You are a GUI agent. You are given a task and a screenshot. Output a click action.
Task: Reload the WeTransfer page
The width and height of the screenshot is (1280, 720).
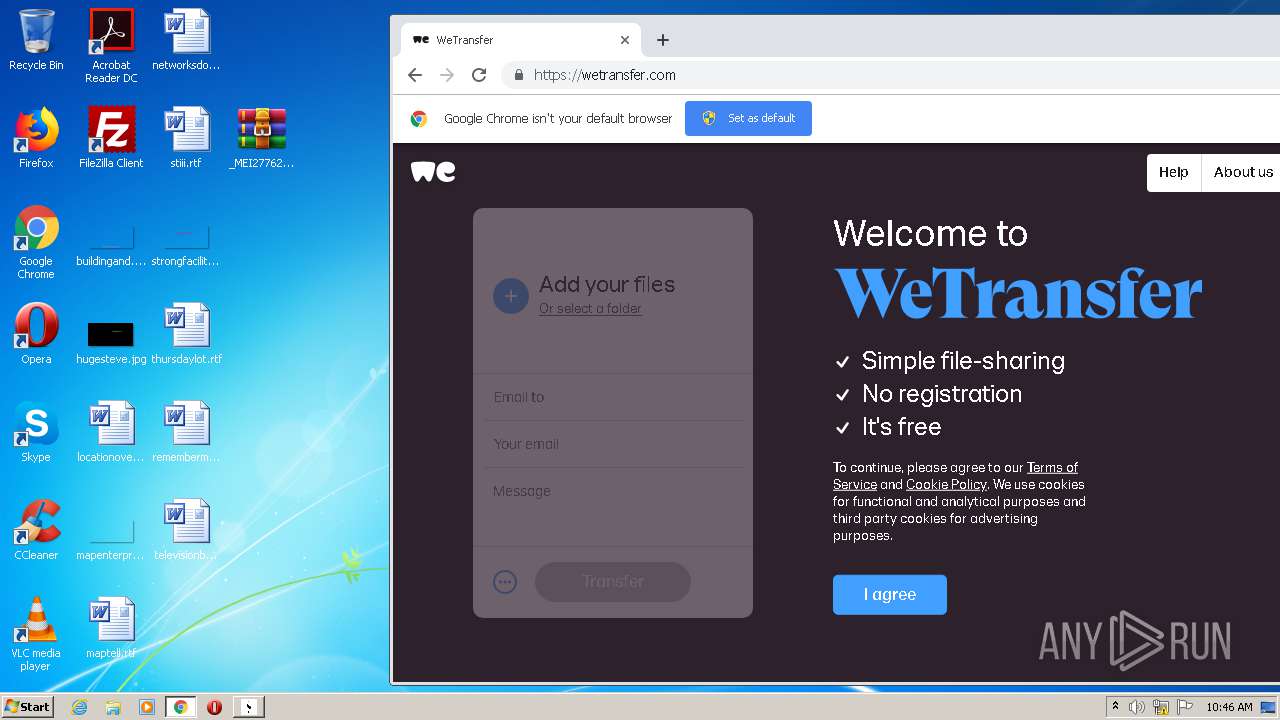coord(479,75)
